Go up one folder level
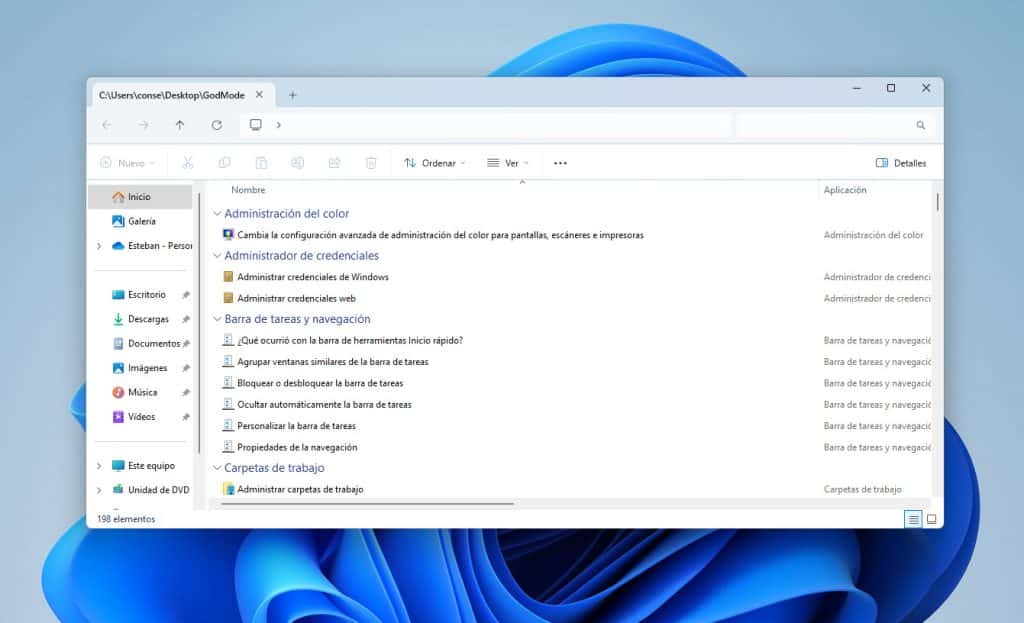Image resolution: width=1024 pixels, height=623 pixels. coord(180,125)
